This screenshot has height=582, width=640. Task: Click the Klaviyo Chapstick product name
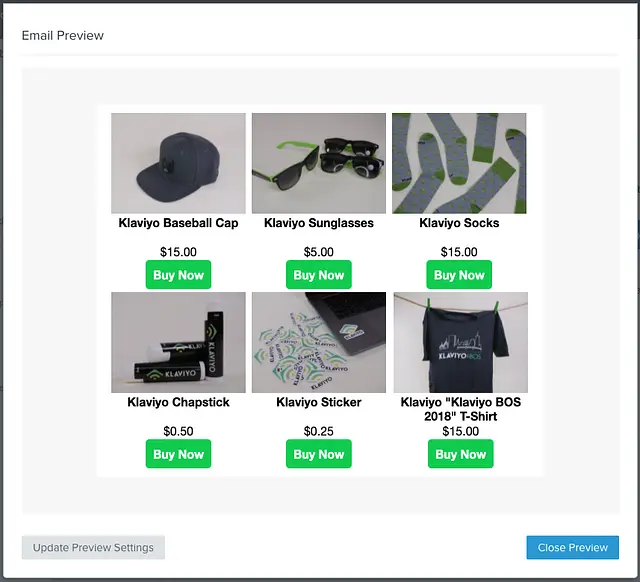[x=178, y=402]
